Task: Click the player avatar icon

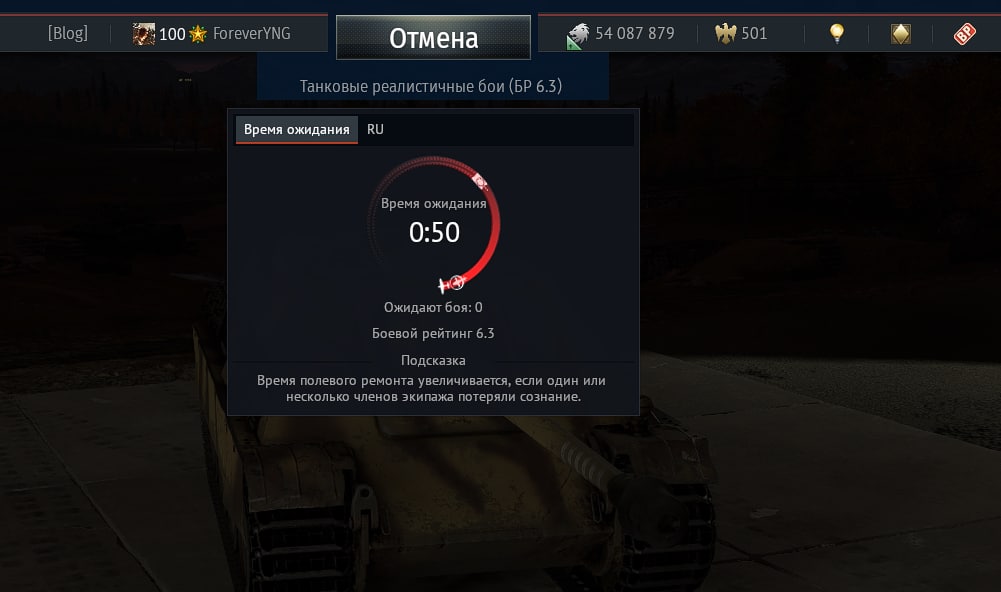Action: (144, 34)
